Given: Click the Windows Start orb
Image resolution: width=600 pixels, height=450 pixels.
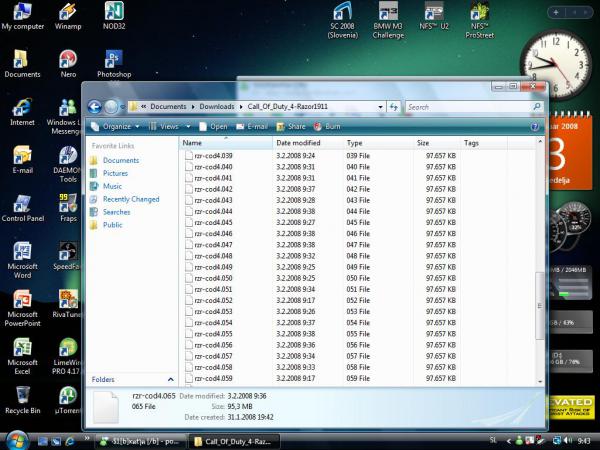Looking at the screenshot, I should [x=17, y=440].
